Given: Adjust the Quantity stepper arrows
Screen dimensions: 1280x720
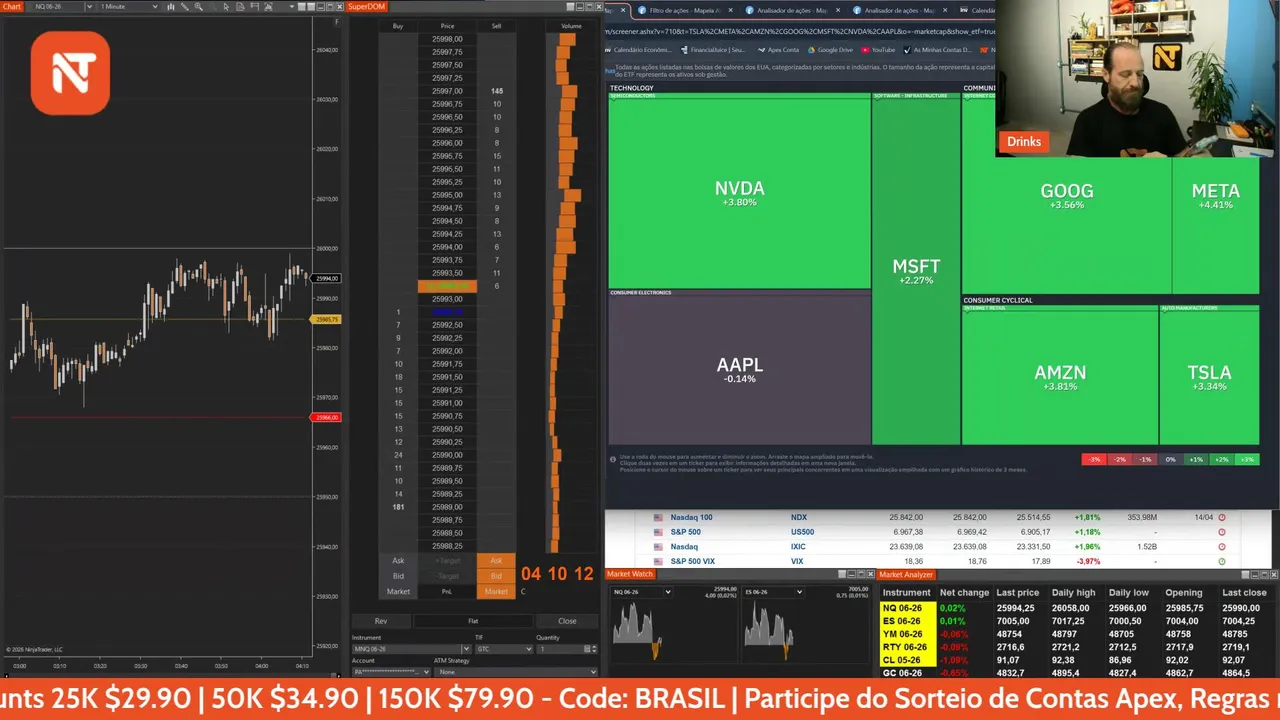Looking at the screenshot, I should (x=593, y=649).
